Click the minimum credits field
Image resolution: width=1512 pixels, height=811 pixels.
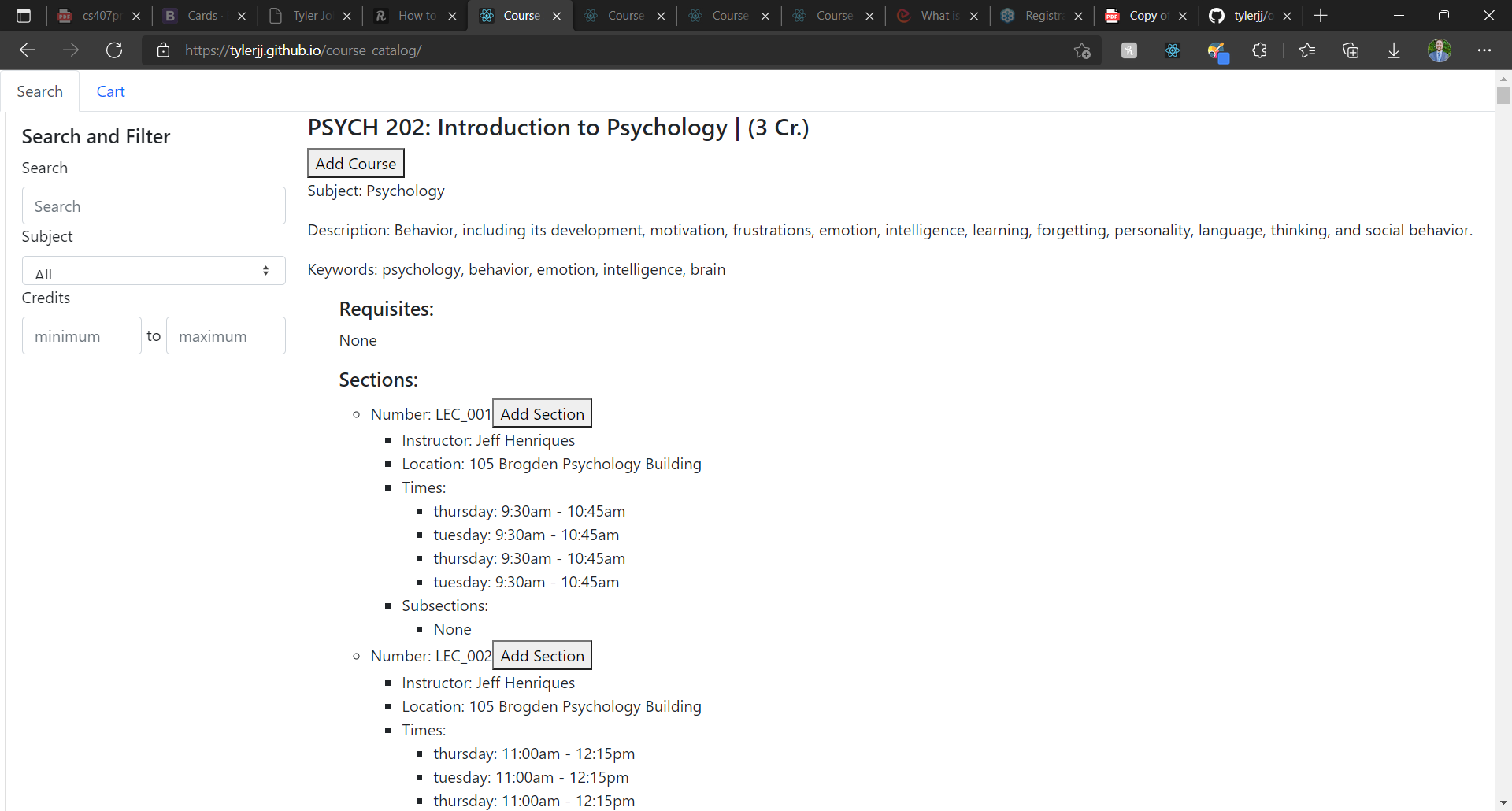[82, 335]
